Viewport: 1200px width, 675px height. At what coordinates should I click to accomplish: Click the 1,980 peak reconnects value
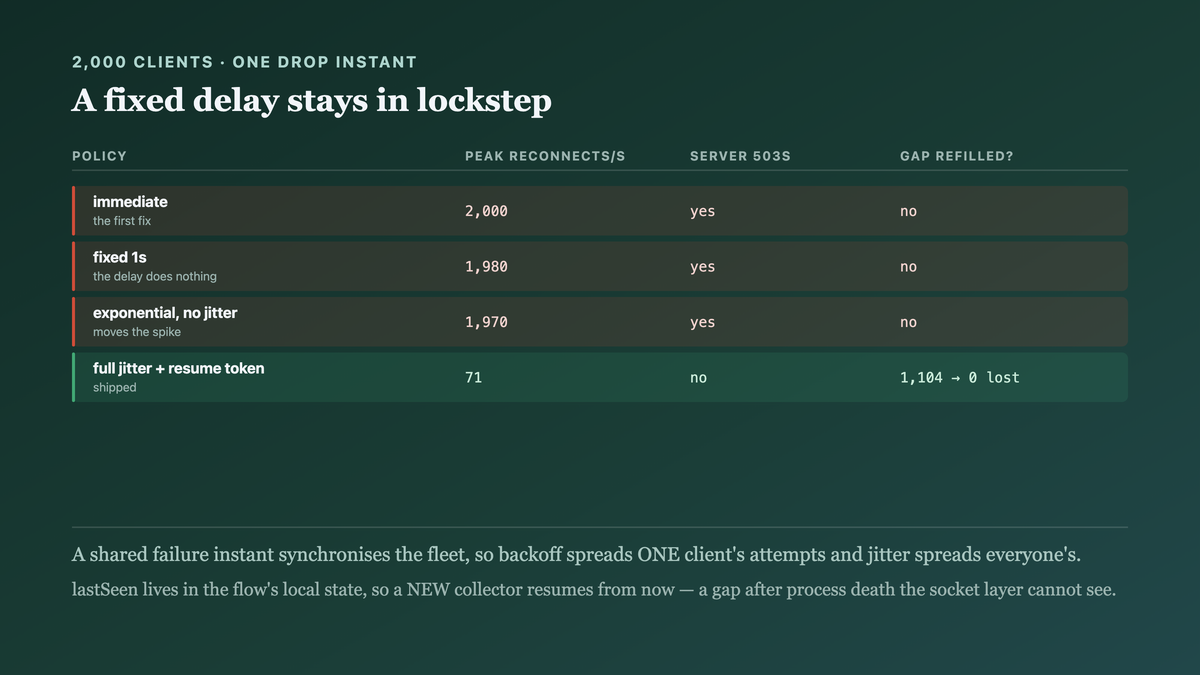[486, 267]
